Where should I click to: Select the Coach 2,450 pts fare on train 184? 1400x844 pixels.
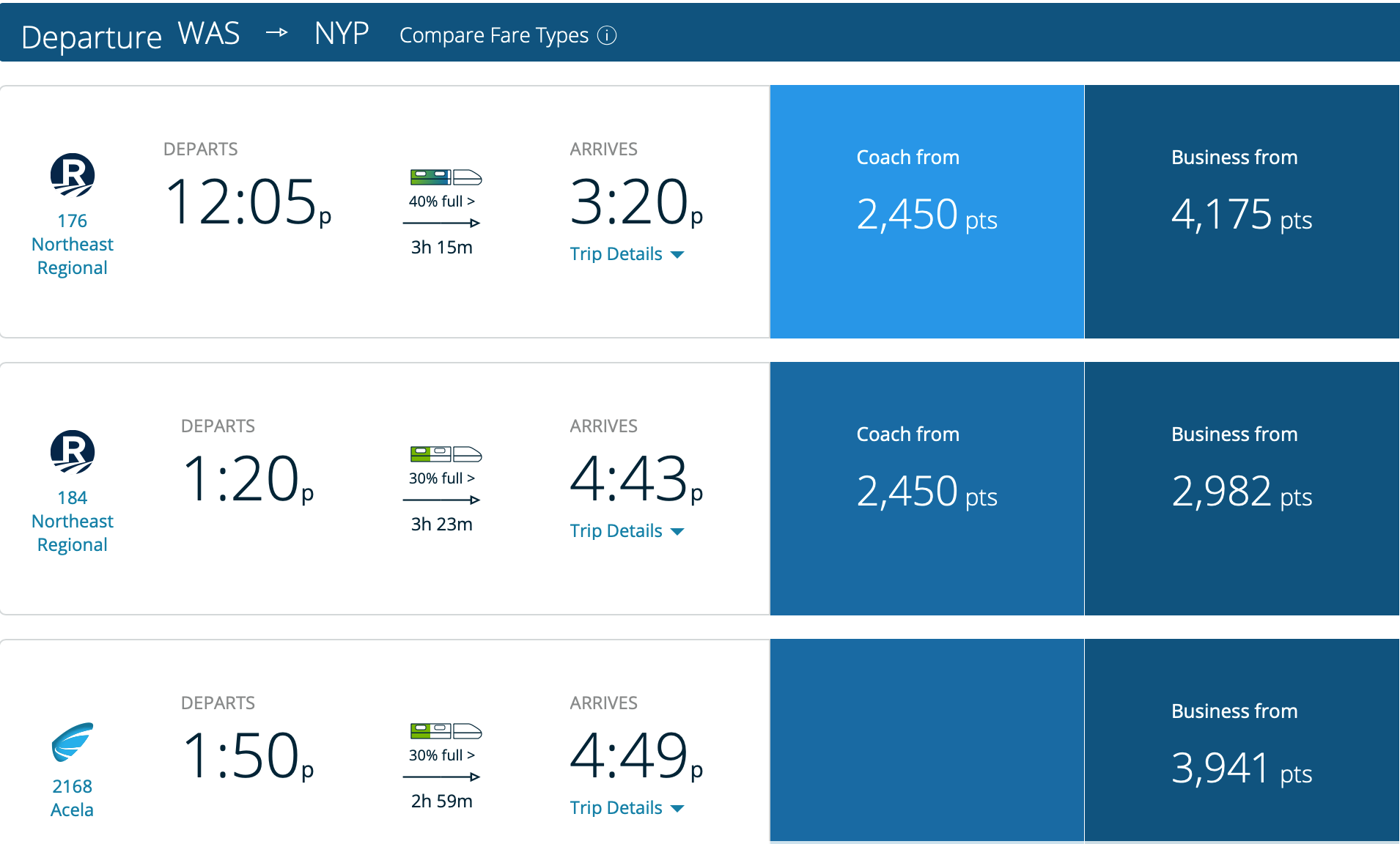926,489
